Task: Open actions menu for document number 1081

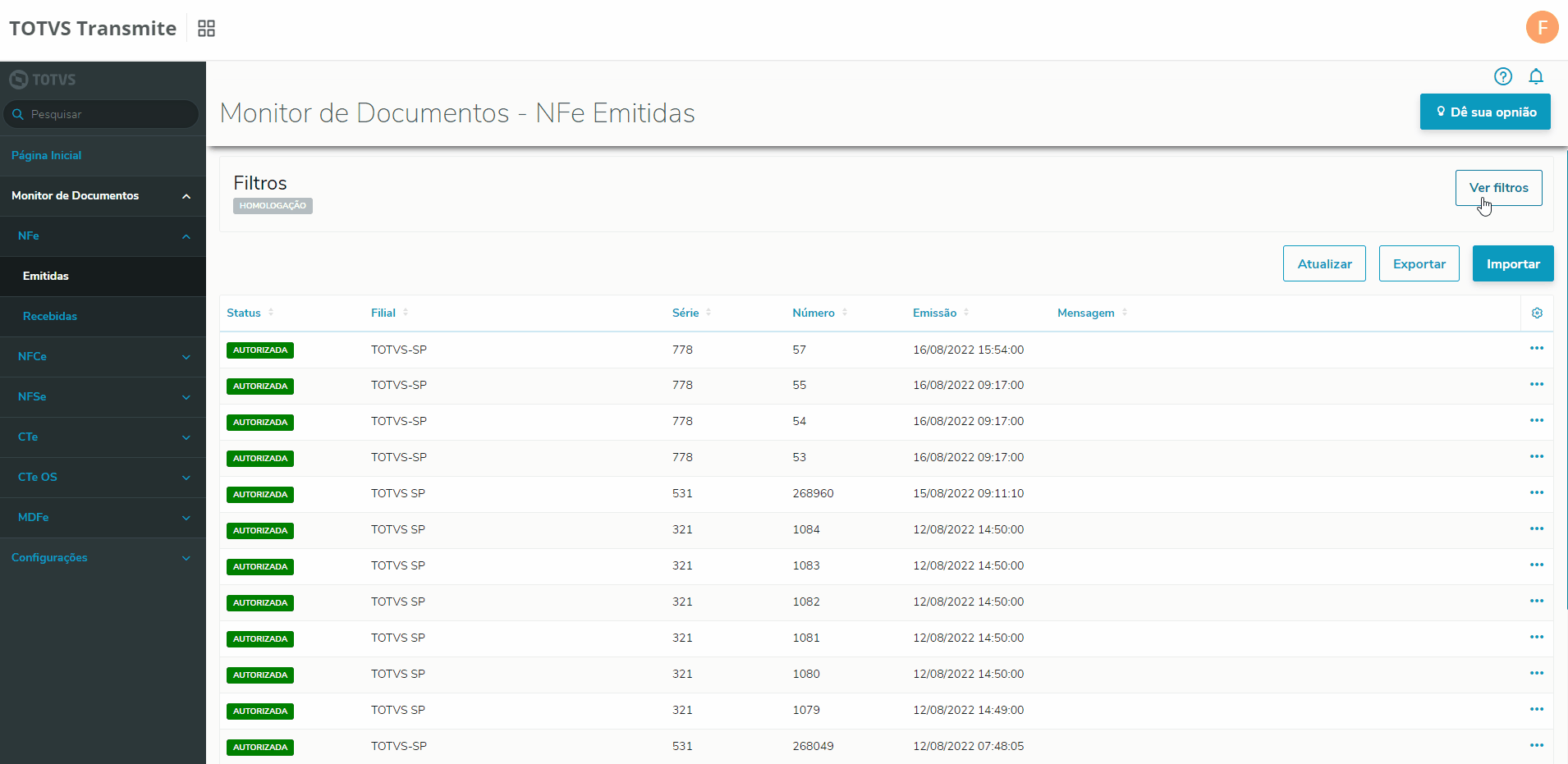Action: [x=1536, y=638]
